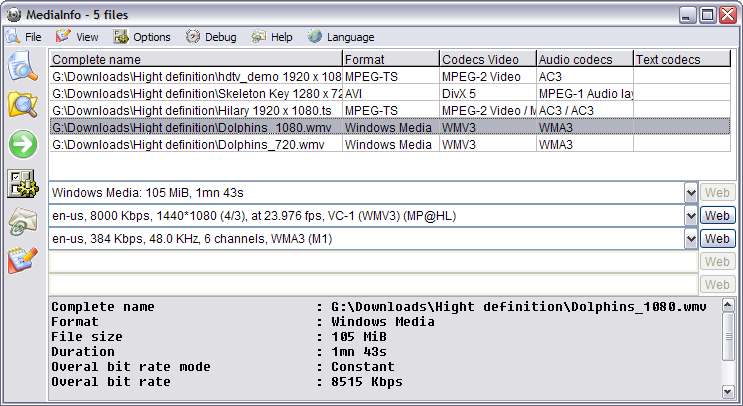Open Preferences via the sidebar gear icon

pyautogui.click(x=22, y=183)
